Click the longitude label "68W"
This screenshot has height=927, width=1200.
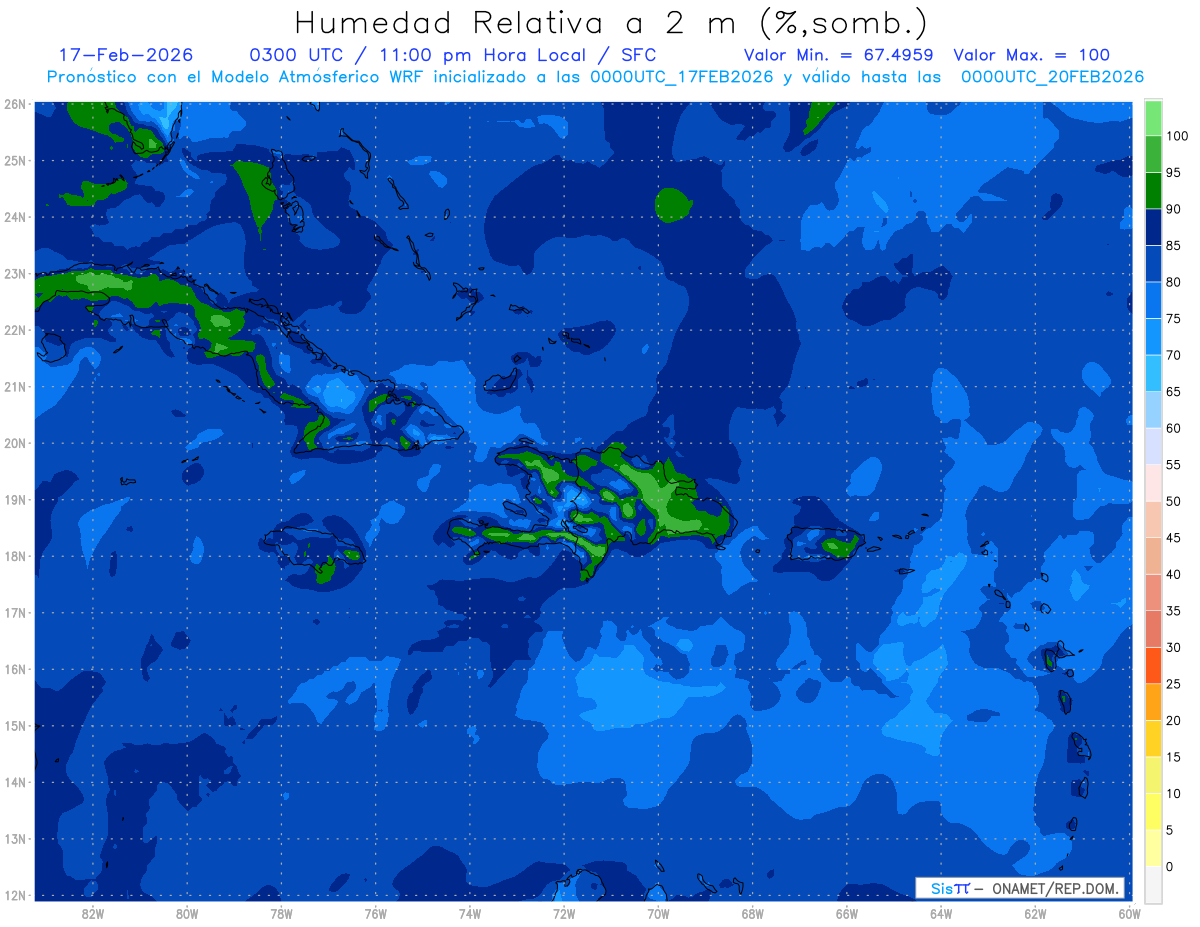coord(752,912)
